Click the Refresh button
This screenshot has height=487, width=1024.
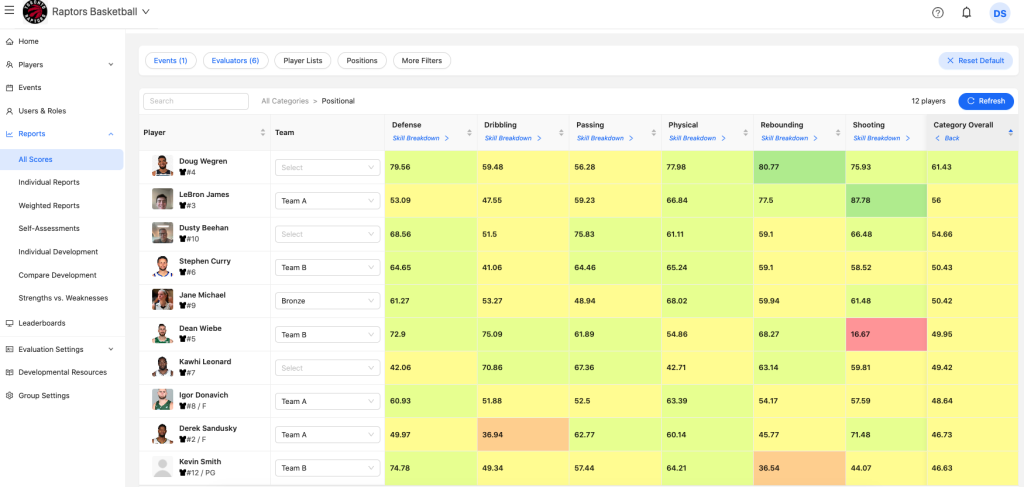click(985, 101)
